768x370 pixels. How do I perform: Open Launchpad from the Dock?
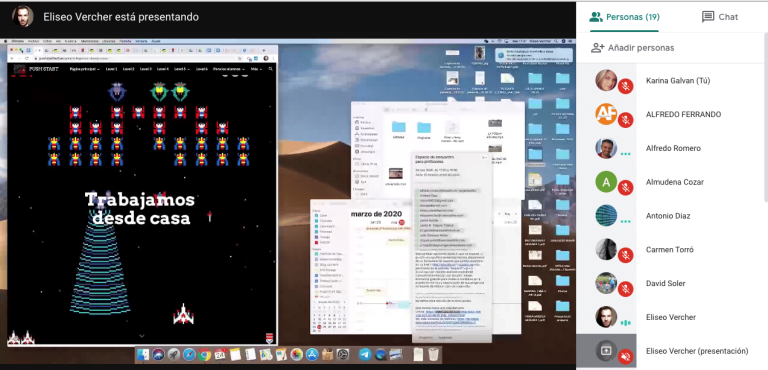pyautogui.click(x=173, y=354)
